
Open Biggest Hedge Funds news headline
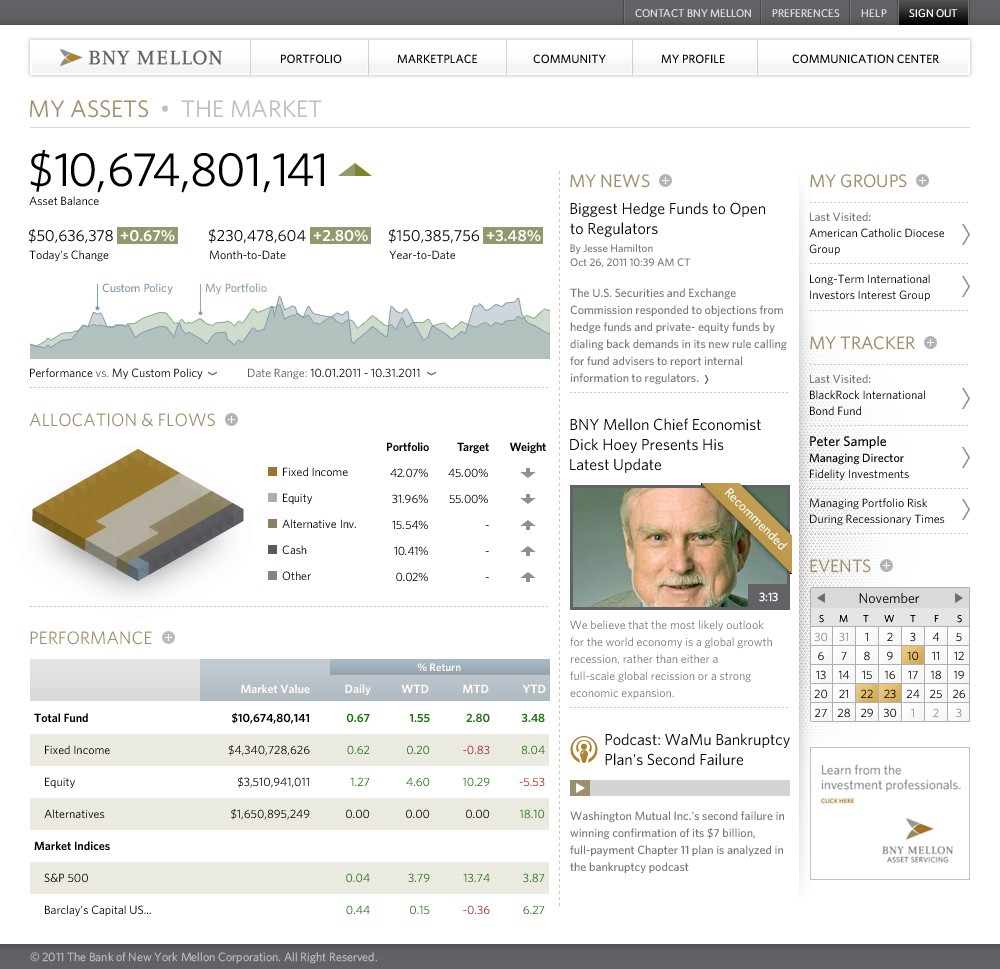pos(667,219)
